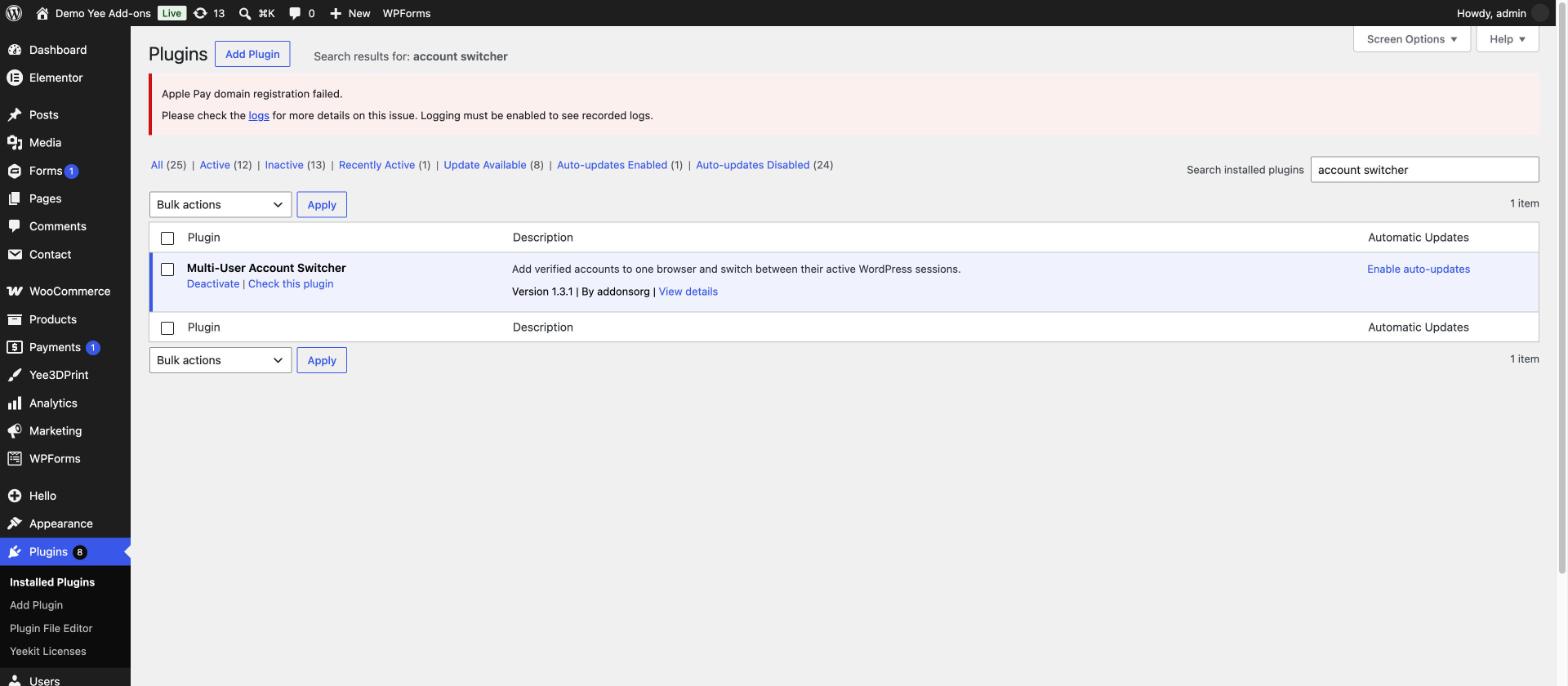
Task: Open the WordPress logo menu
Action: coord(14,13)
